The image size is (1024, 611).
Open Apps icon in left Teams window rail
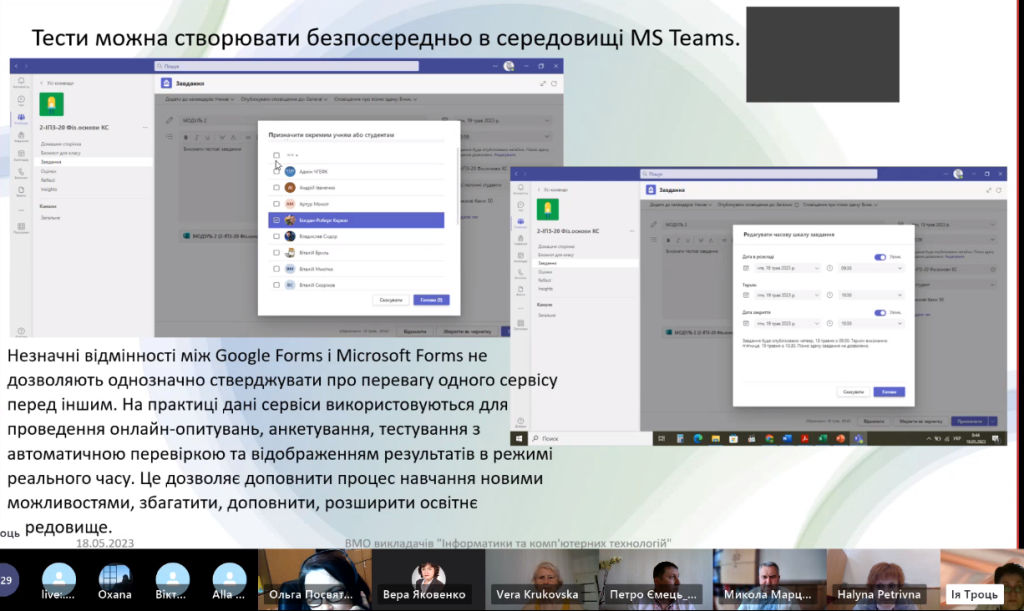click(x=21, y=227)
